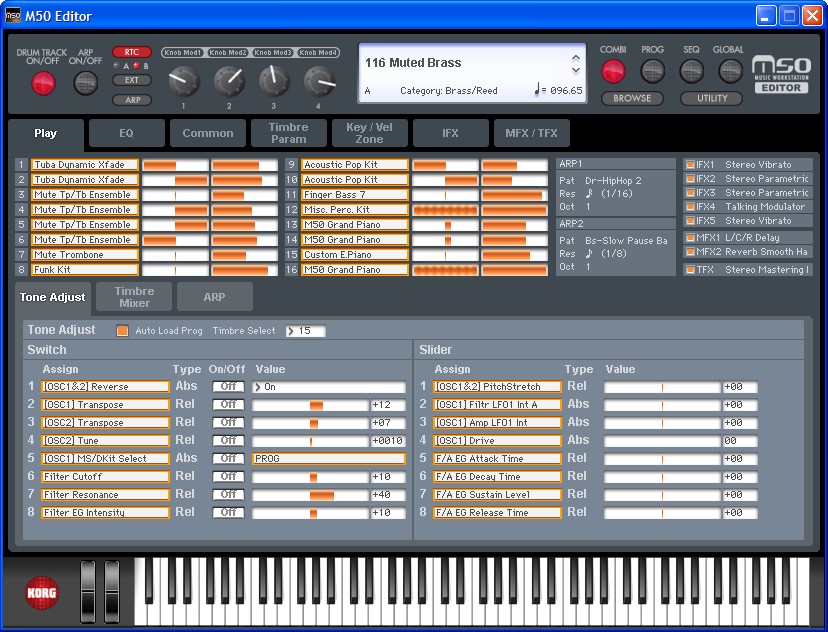Click Knob Mod2 dial
The width and height of the screenshot is (828, 632).
coord(229,81)
